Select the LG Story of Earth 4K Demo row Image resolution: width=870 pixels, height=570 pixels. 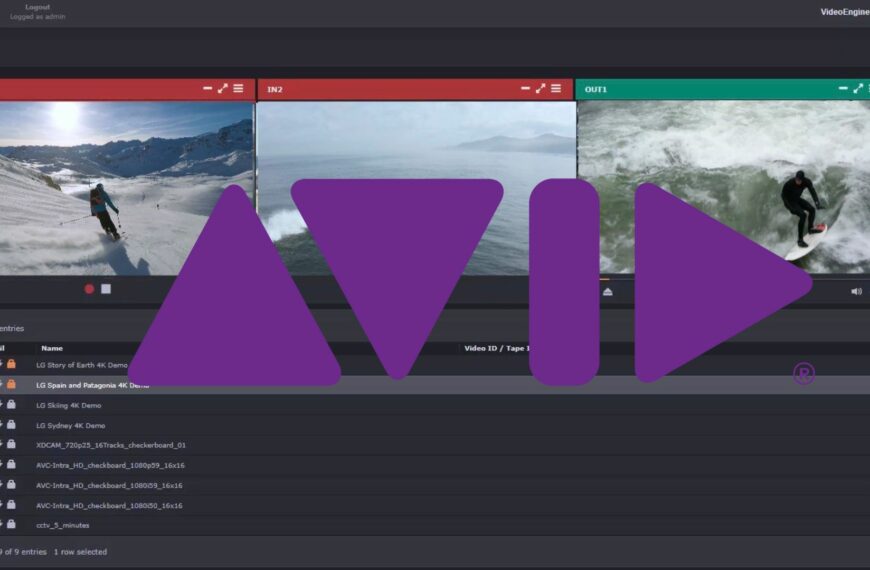tap(435, 365)
